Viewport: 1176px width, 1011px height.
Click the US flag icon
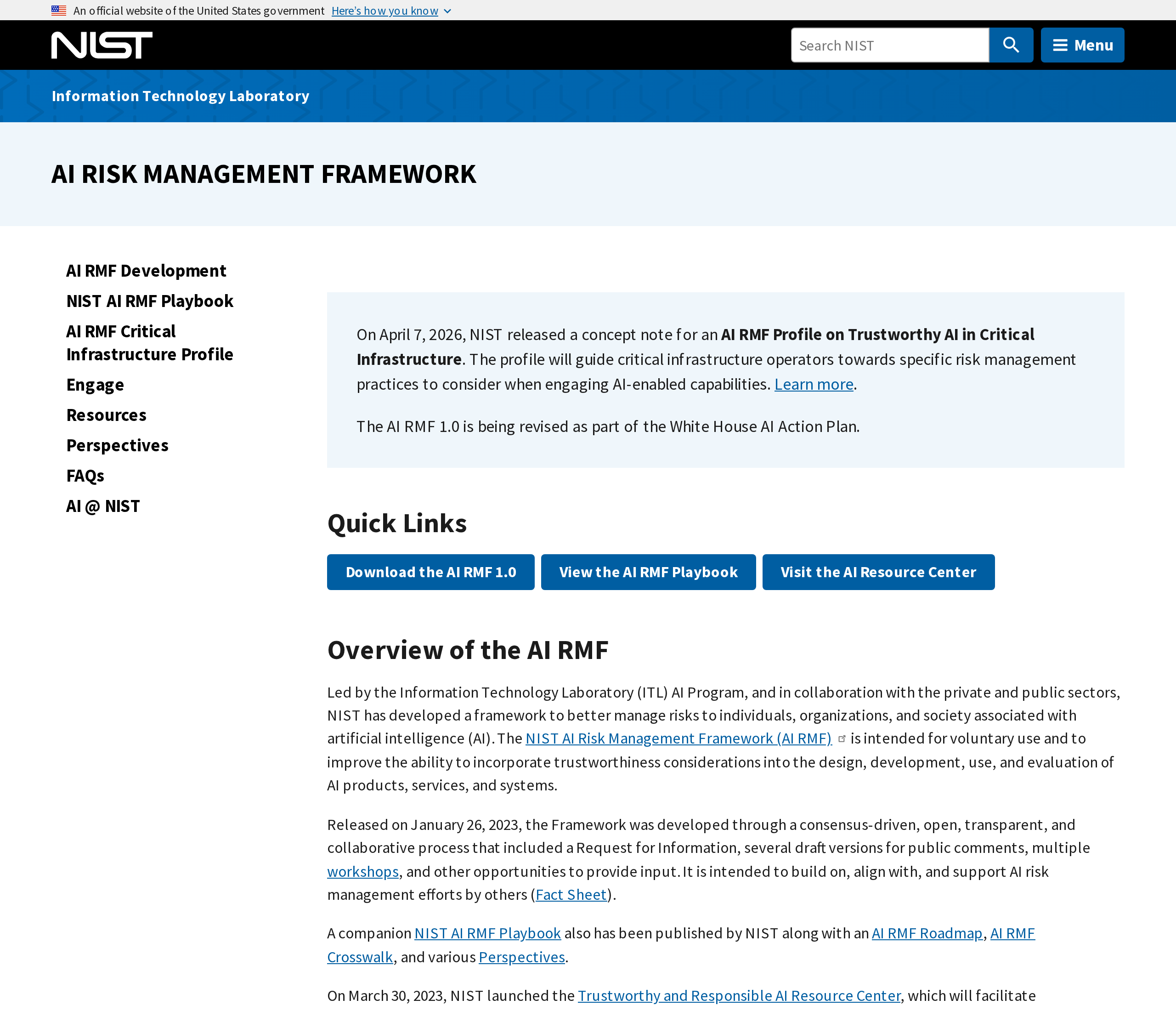click(x=58, y=10)
